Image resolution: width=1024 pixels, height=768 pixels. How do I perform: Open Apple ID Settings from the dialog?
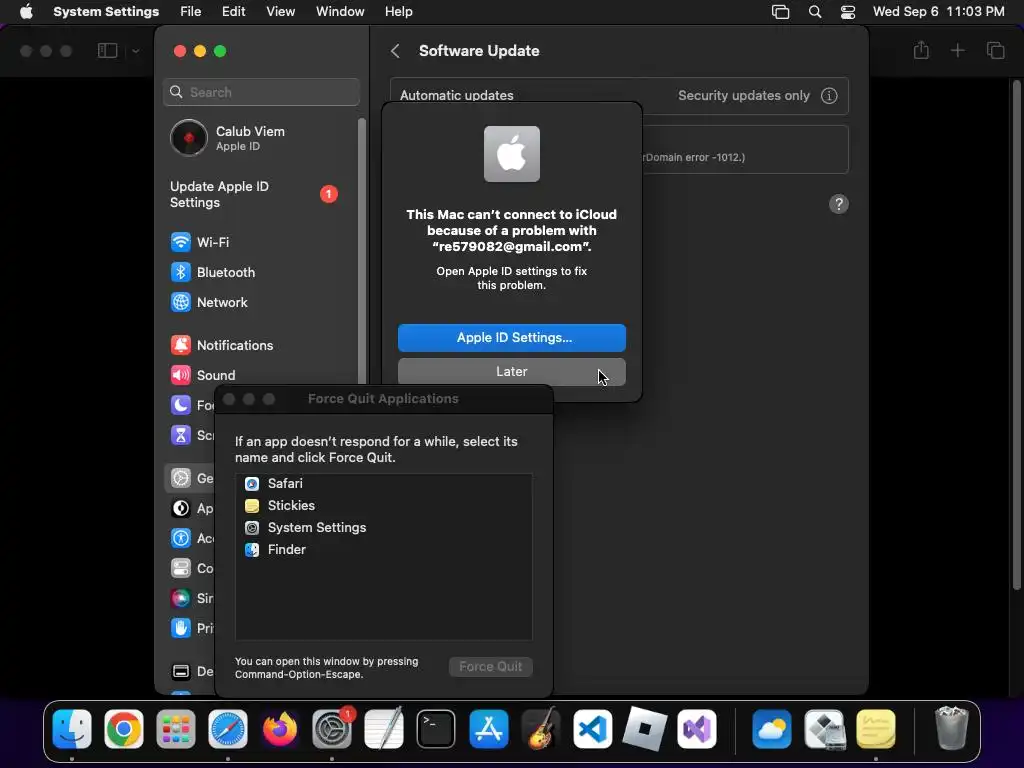511,338
